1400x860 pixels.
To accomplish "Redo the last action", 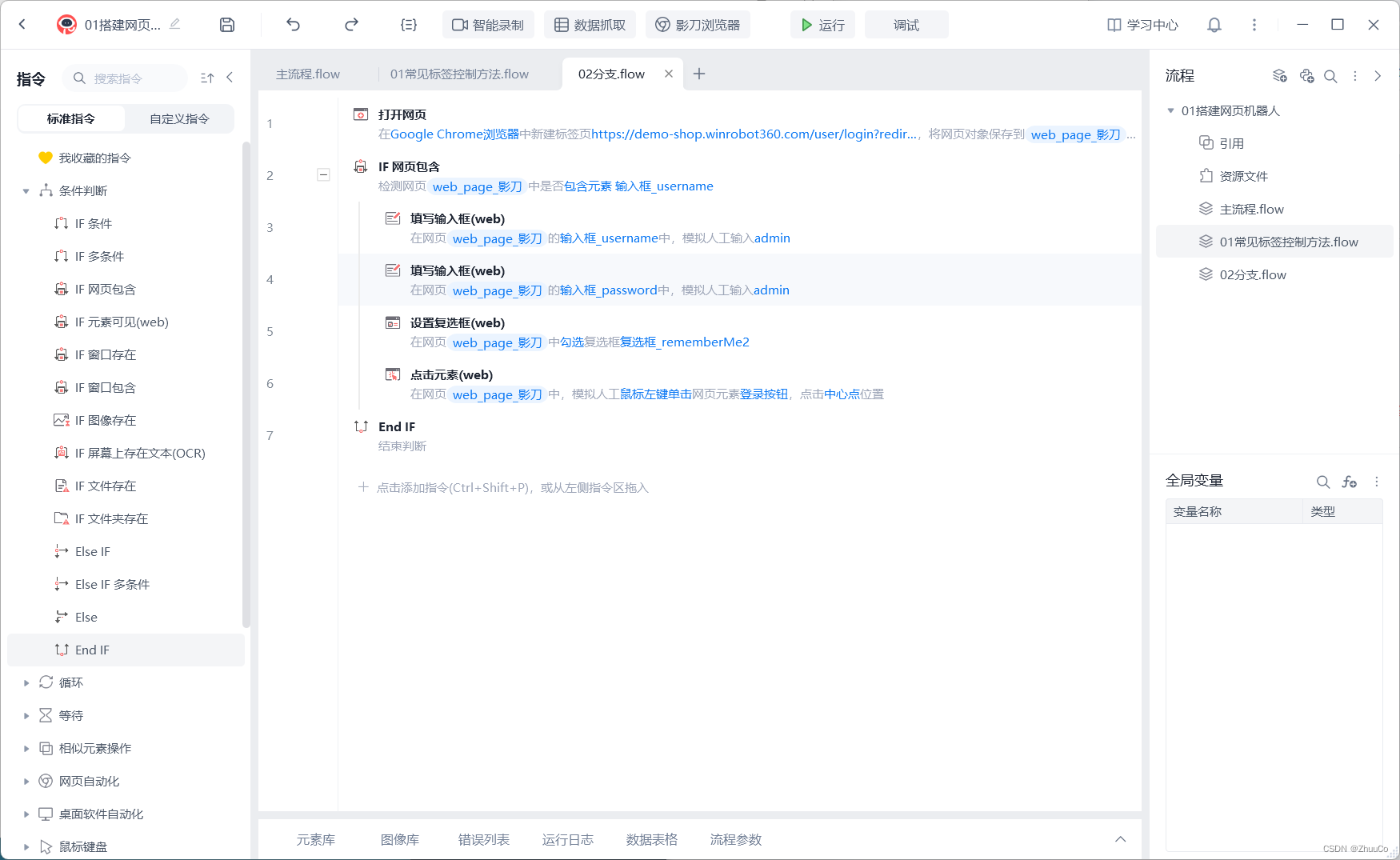I will pyautogui.click(x=351, y=25).
